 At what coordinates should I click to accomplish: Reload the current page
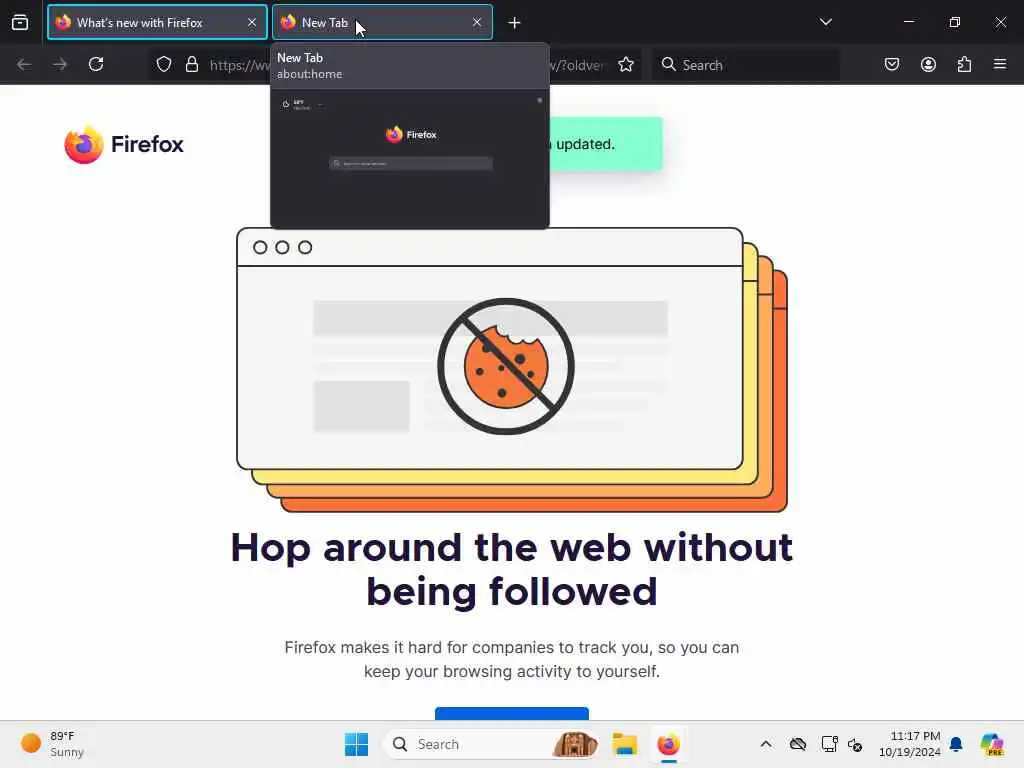coord(96,64)
